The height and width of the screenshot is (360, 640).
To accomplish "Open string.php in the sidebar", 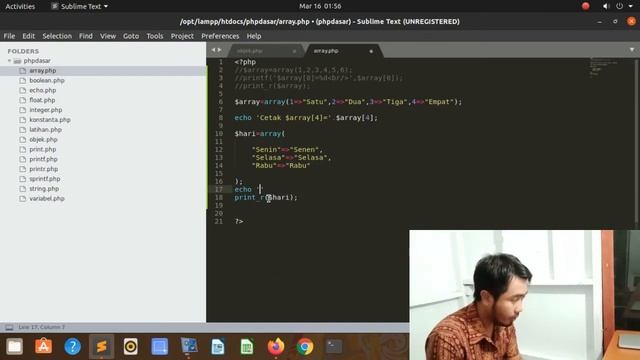I will pyautogui.click(x=44, y=189).
